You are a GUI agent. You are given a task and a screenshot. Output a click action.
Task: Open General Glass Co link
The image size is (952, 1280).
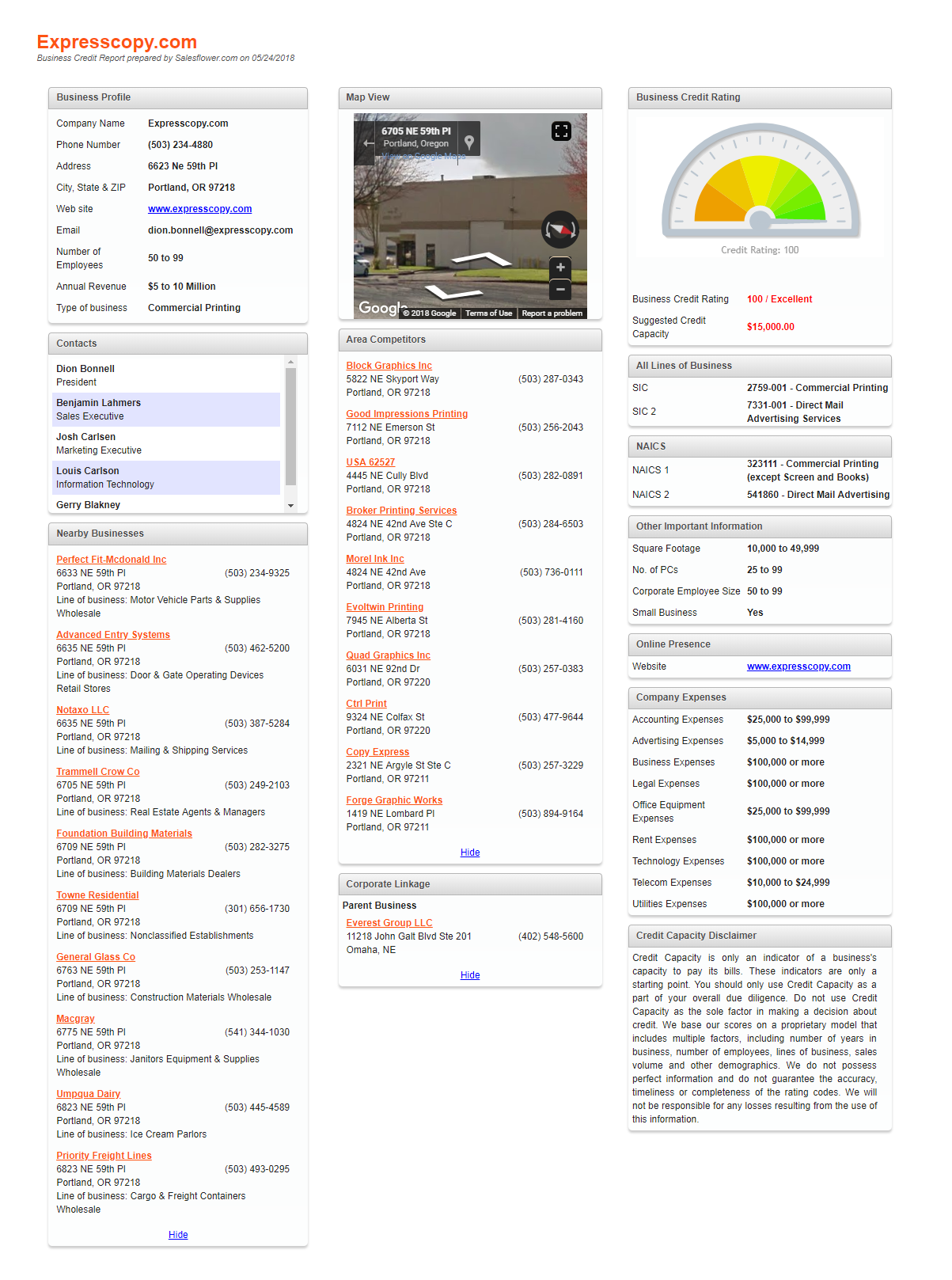tap(96, 957)
